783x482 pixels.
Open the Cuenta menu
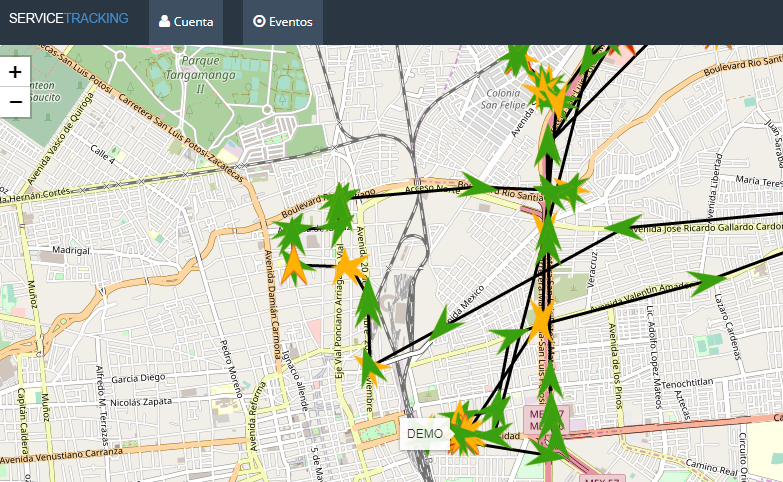(x=186, y=21)
